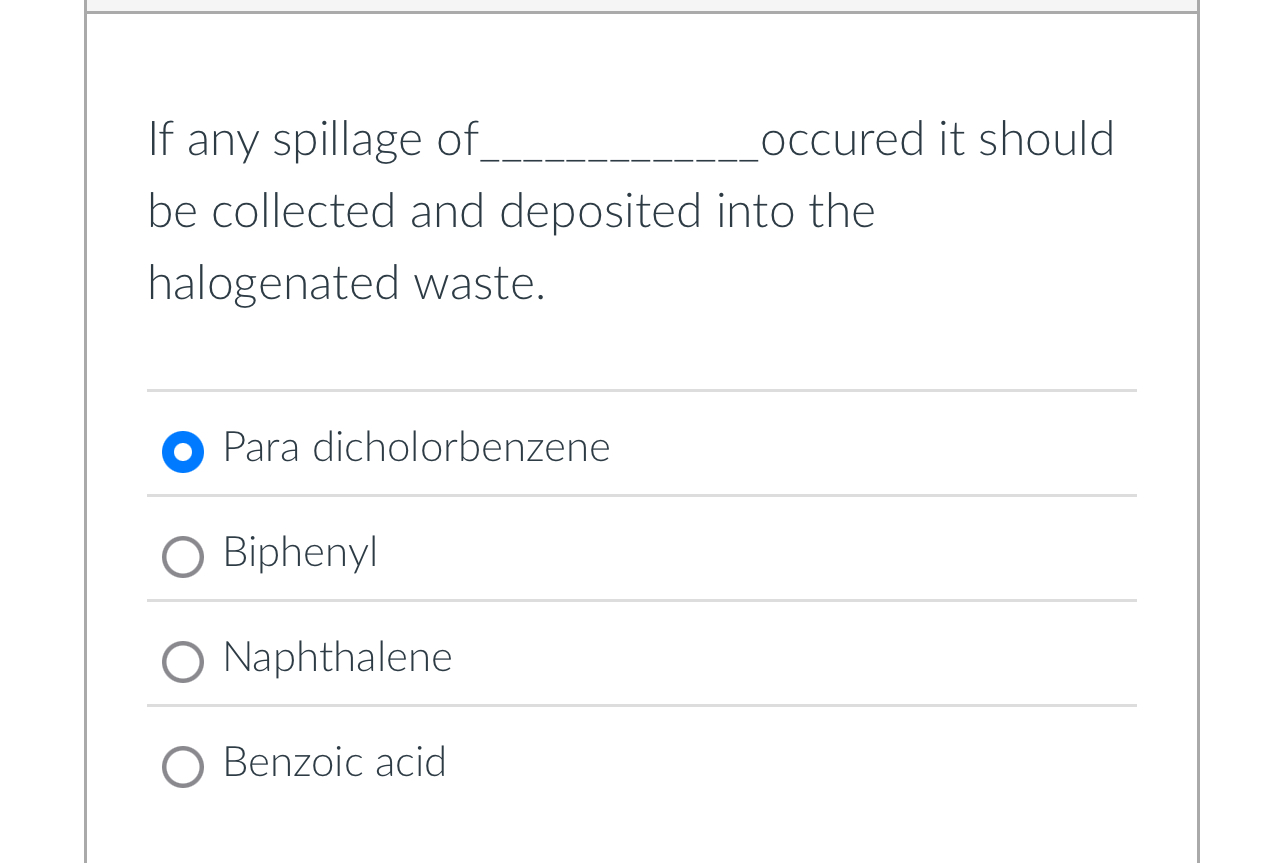The image size is (1284, 863).
Task: Click the blank underline in the question
Action: point(620,150)
